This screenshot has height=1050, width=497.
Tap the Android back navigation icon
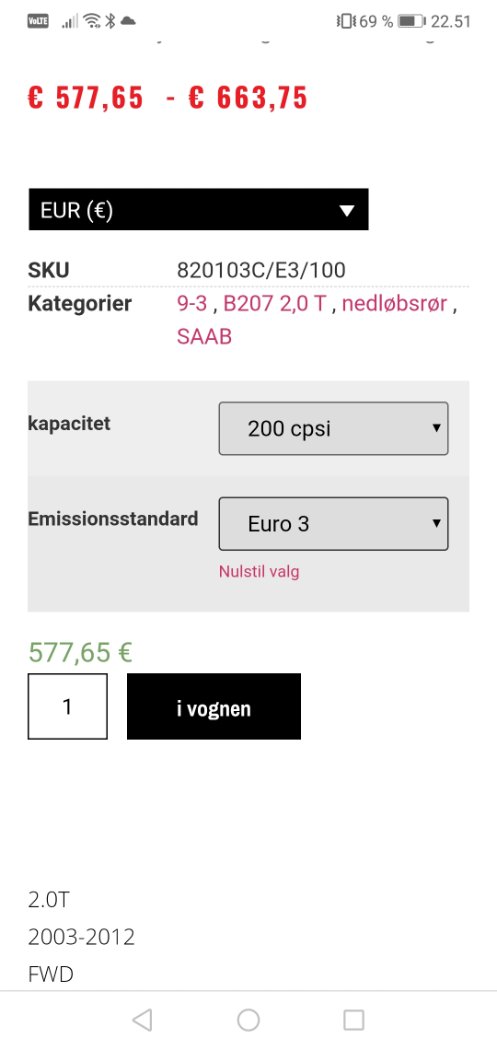tap(142, 1019)
